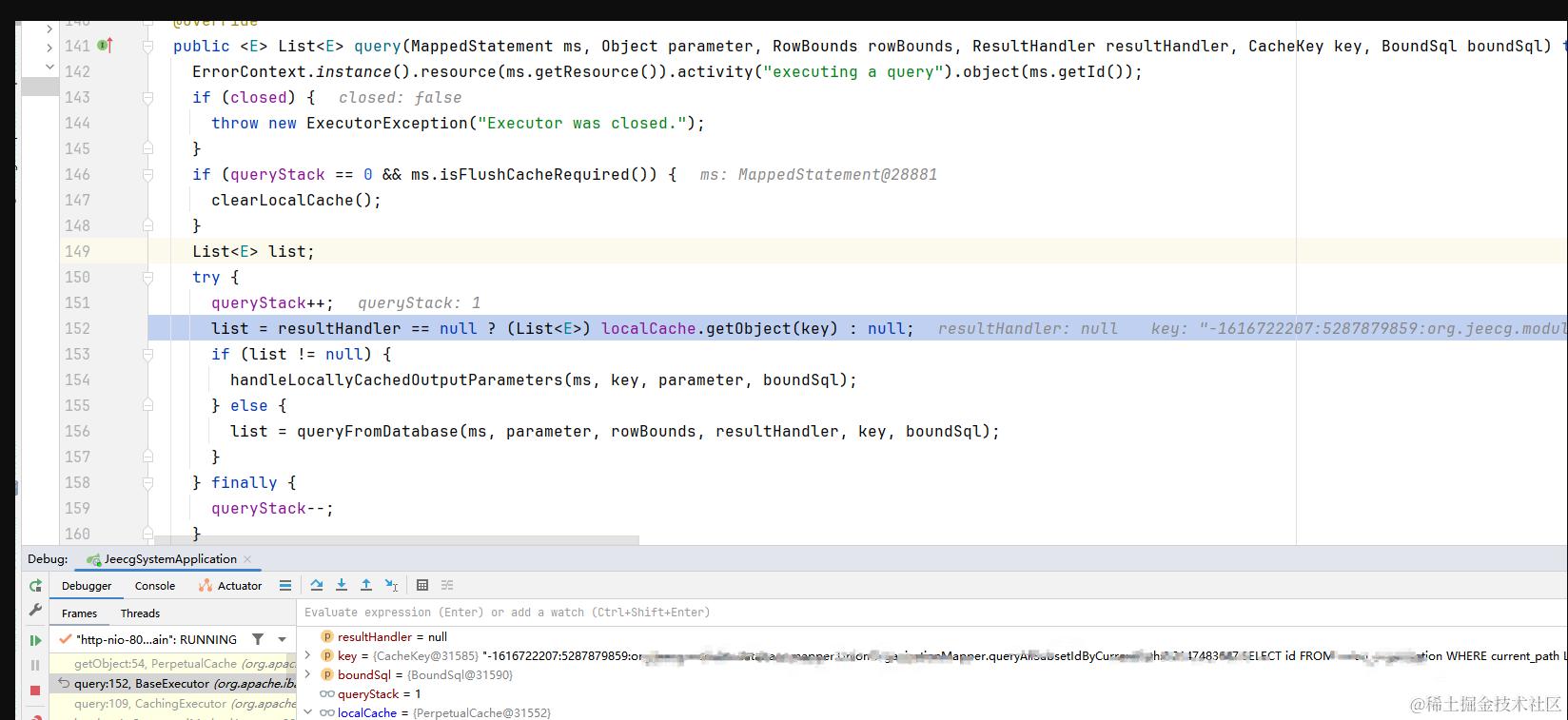Fold the if (closed) block at line 143
1568x720 pixels.
(x=147, y=97)
